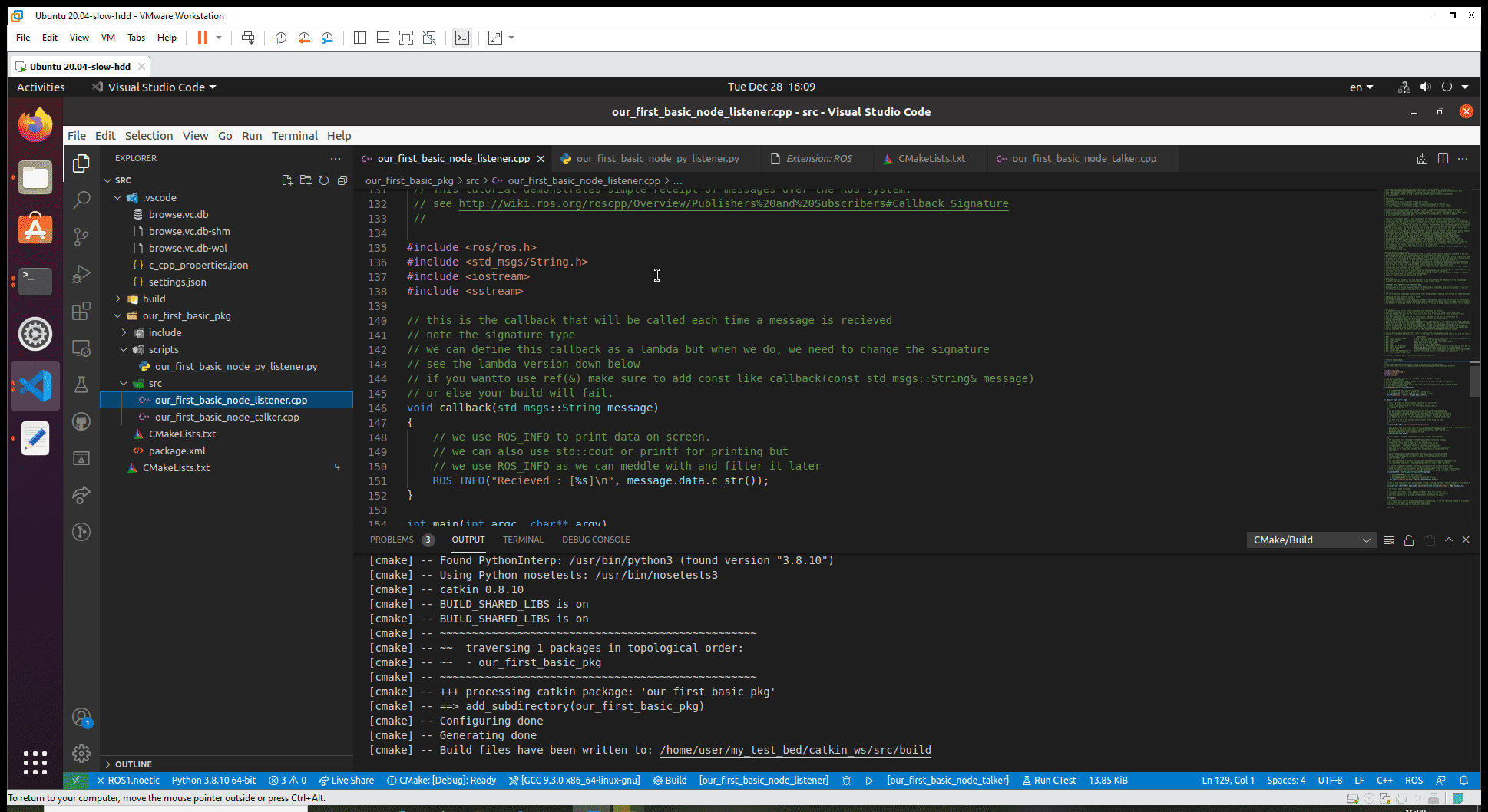The image size is (1488, 812).
Task: Open the Live Share view icon
Action: [81, 495]
